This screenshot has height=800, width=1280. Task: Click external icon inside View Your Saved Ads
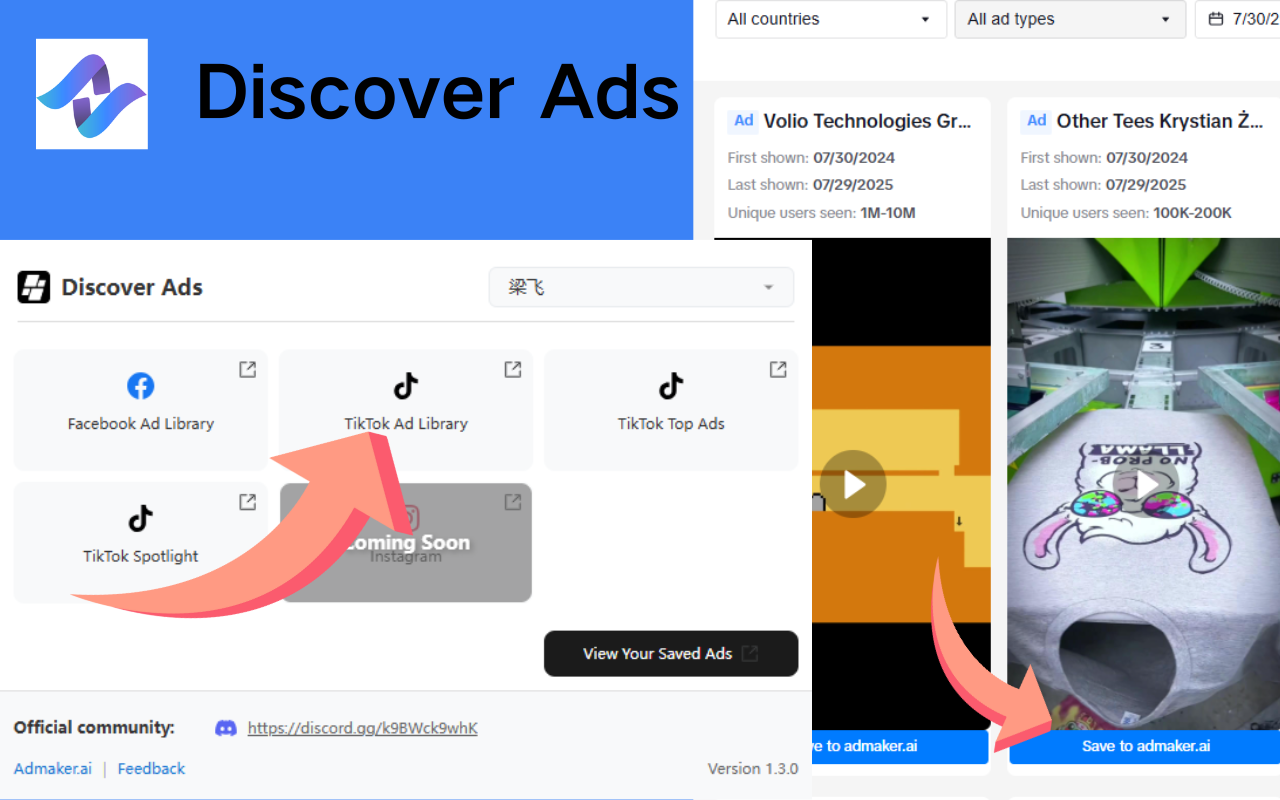(750, 654)
